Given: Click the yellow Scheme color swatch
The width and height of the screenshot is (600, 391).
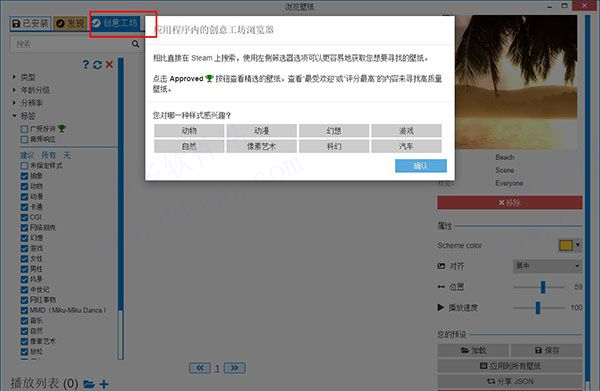Looking at the screenshot, I should pyautogui.click(x=566, y=245).
